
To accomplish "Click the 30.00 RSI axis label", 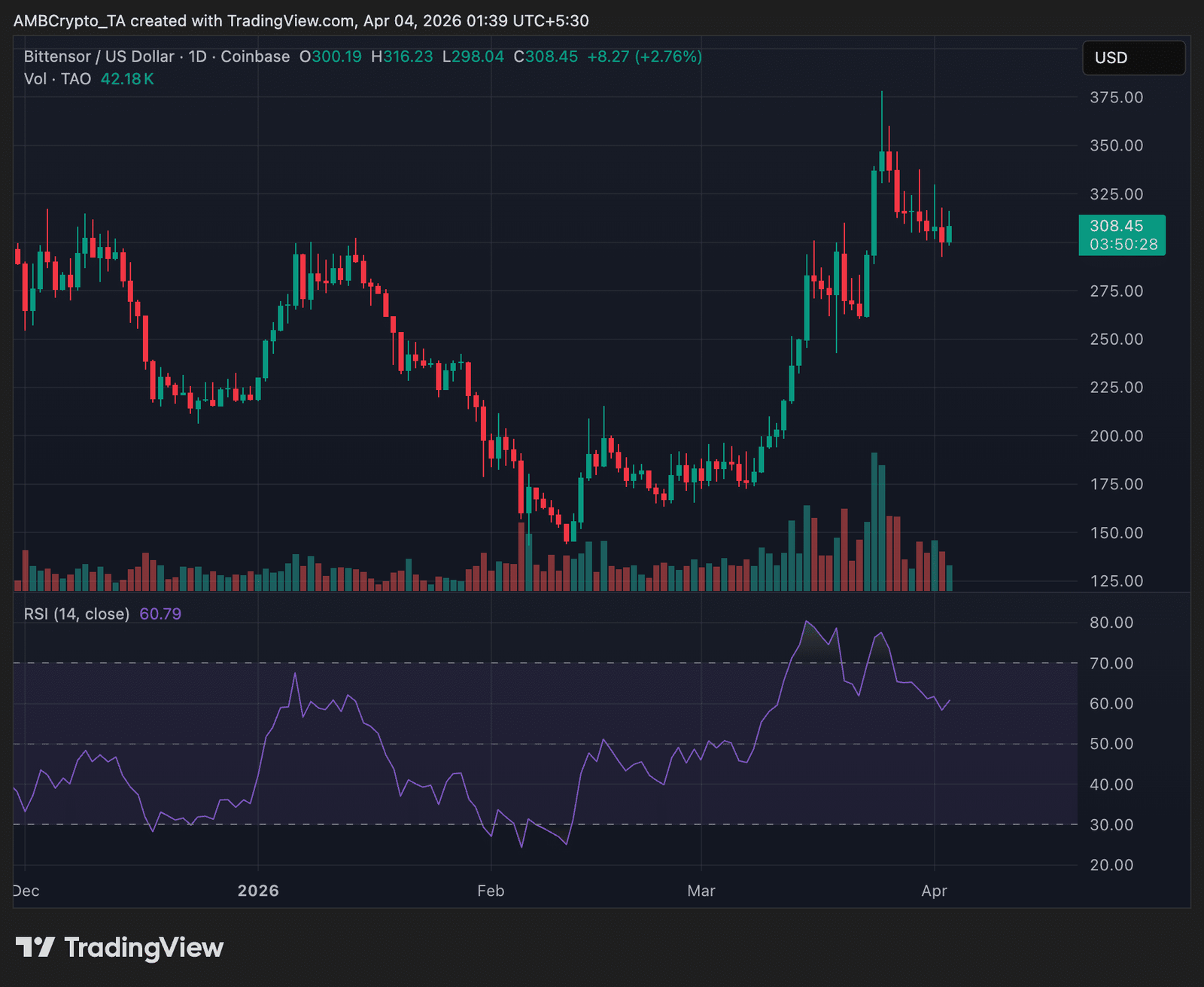I will (1111, 824).
